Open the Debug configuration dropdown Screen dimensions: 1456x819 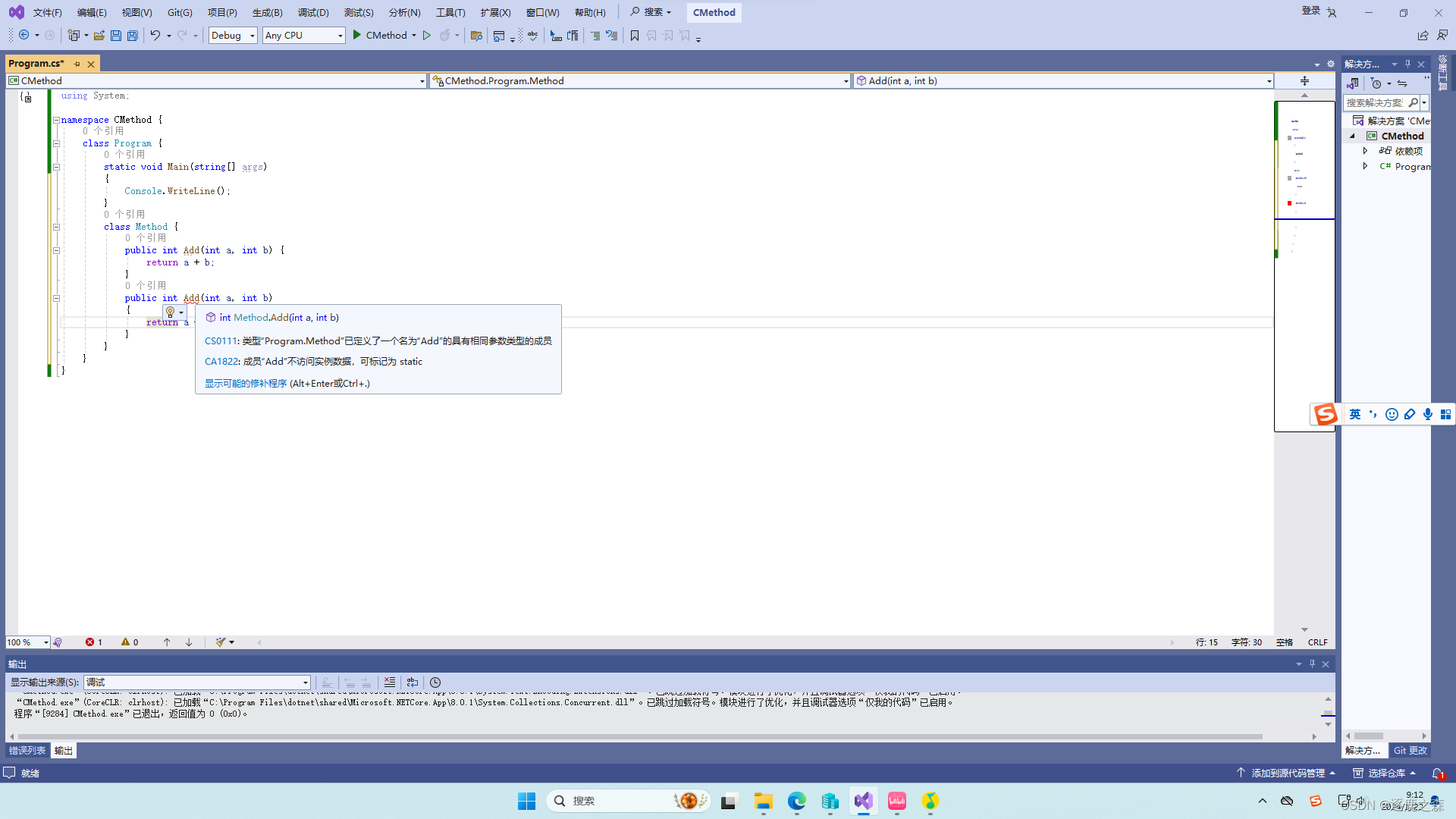(x=233, y=36)
